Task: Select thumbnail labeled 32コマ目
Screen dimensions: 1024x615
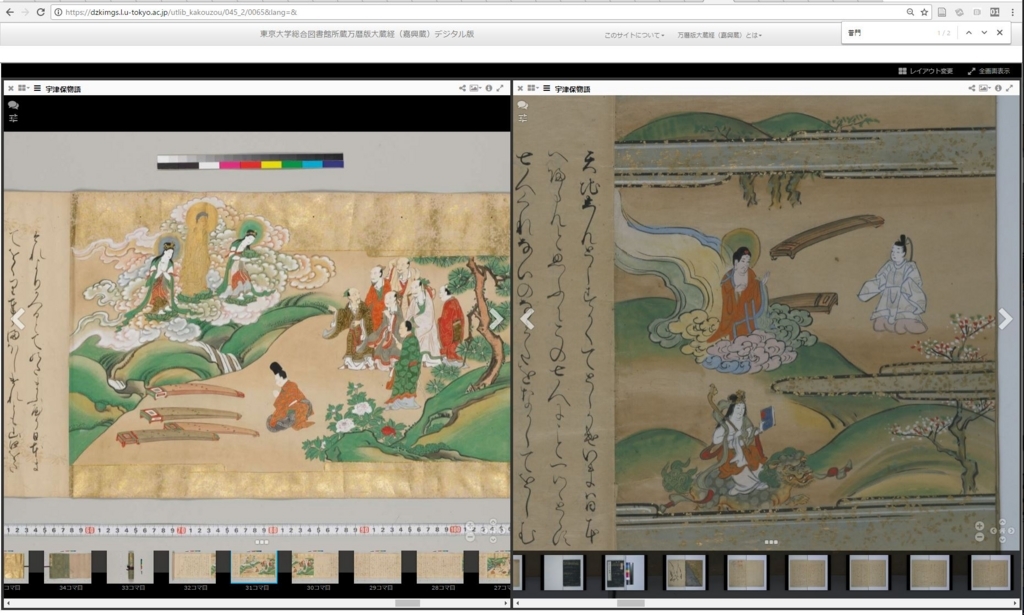Action: click(x=194, y=567)
